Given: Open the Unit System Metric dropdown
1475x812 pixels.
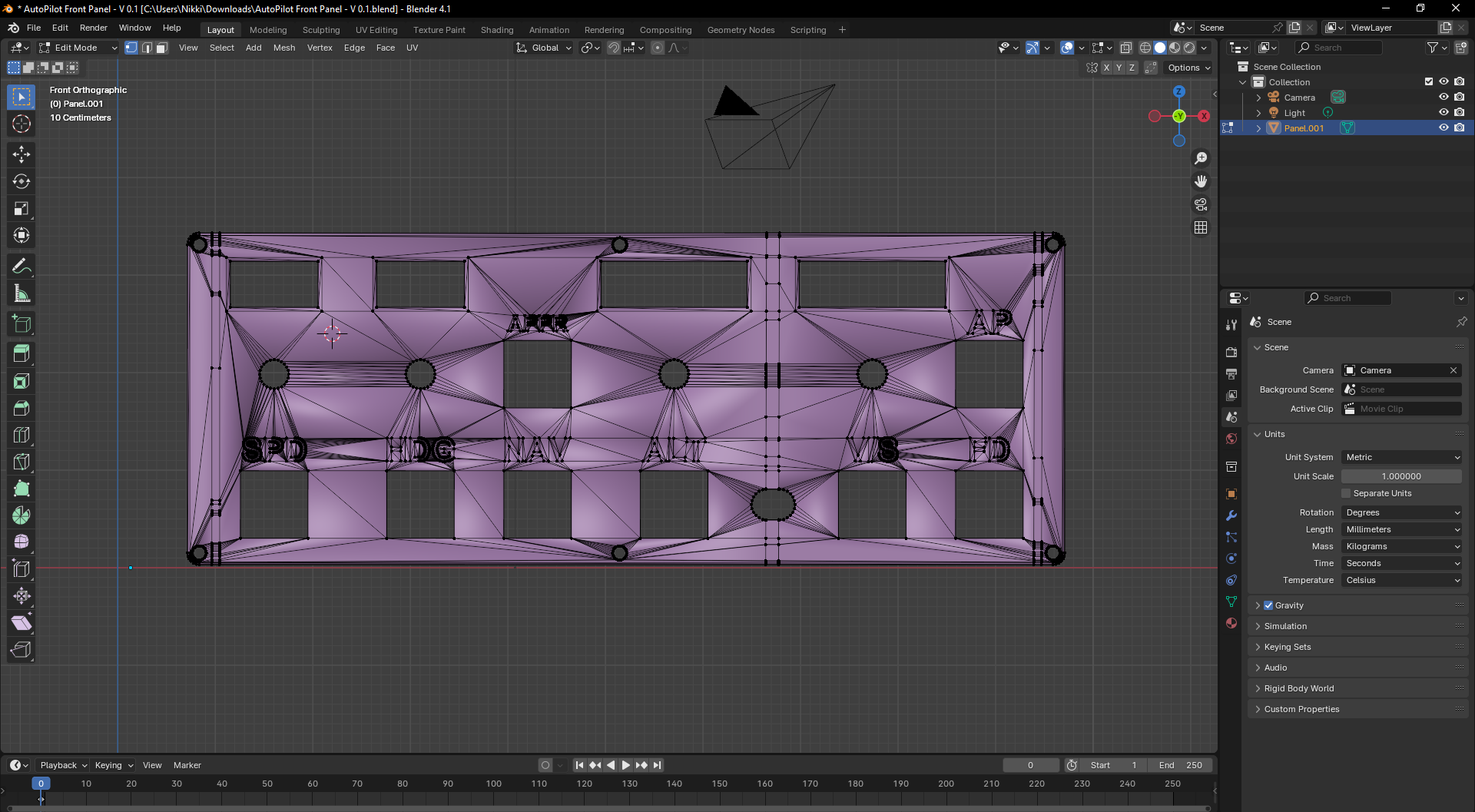Looking at the screenshot, I should click(x=1402, y=457).
